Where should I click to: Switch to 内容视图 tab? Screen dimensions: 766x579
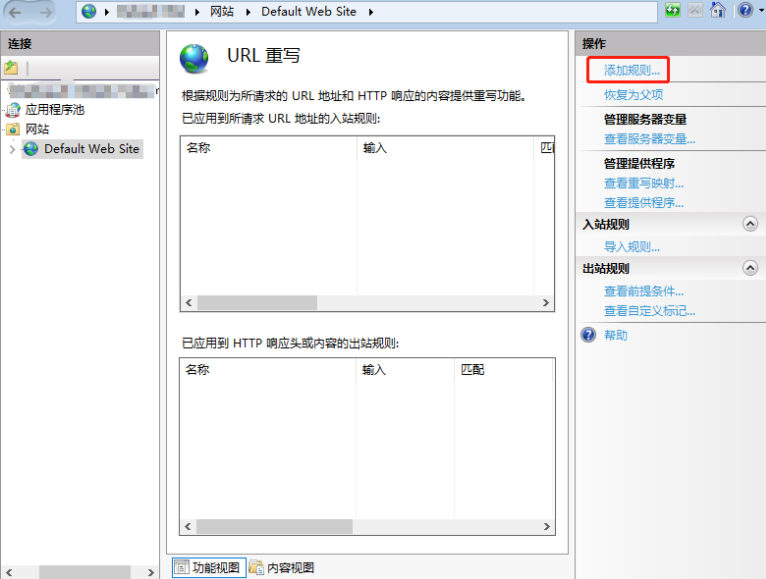pos(283,567)
